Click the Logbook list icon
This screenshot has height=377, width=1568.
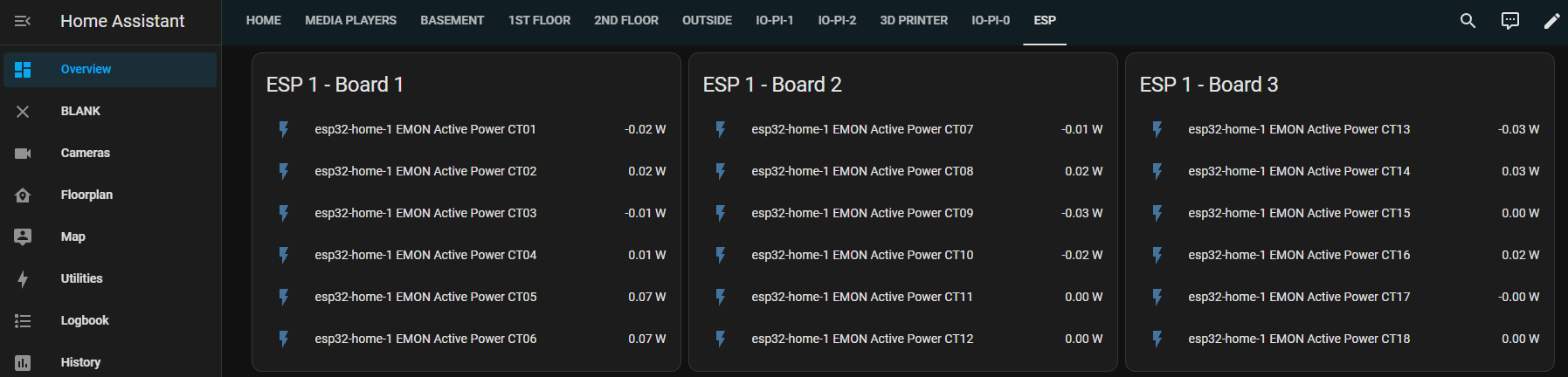23,321
